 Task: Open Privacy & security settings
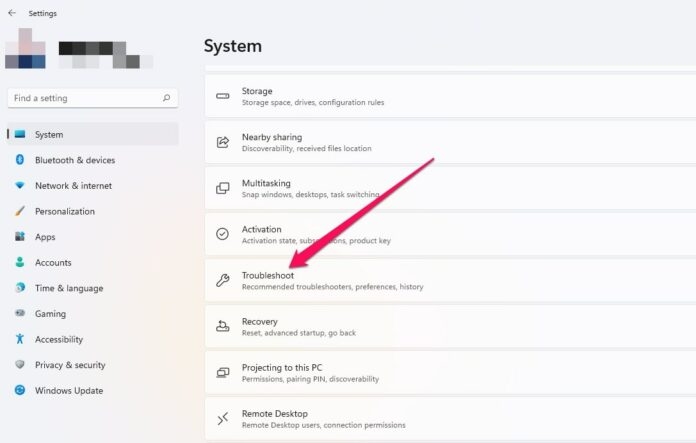click(69, 365)
